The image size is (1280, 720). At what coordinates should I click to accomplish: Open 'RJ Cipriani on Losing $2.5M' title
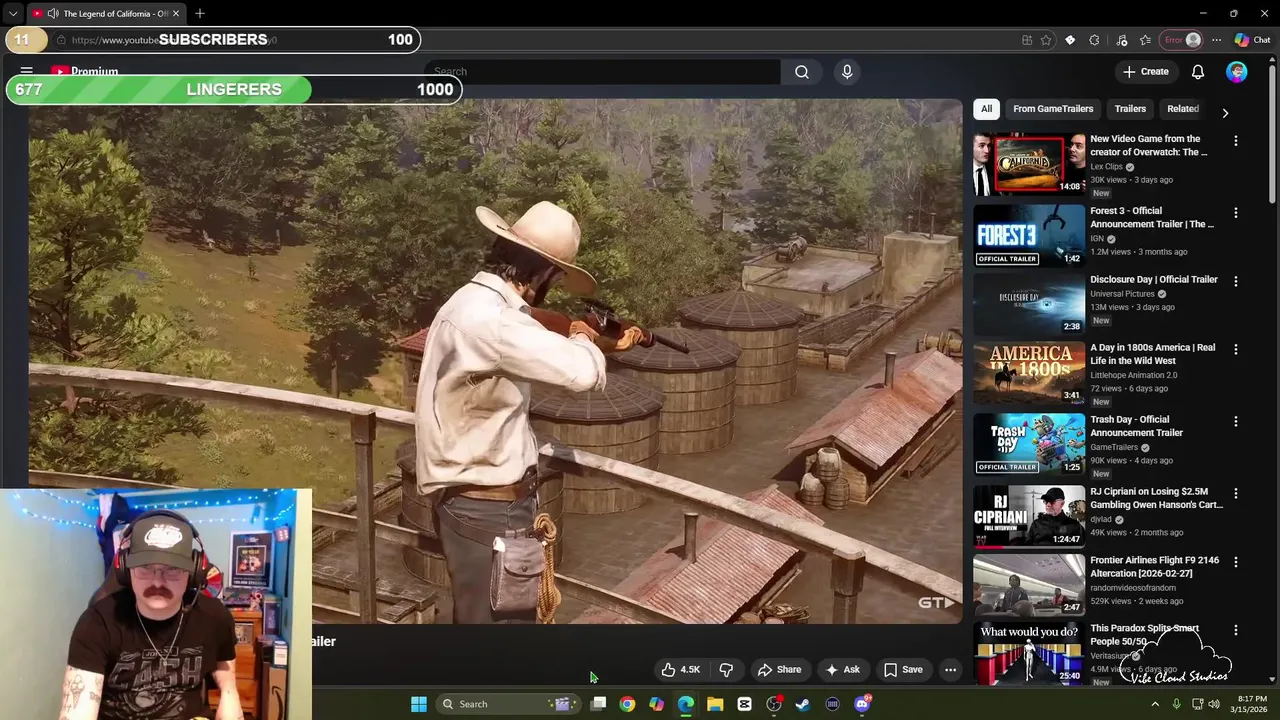[1156, 498]
